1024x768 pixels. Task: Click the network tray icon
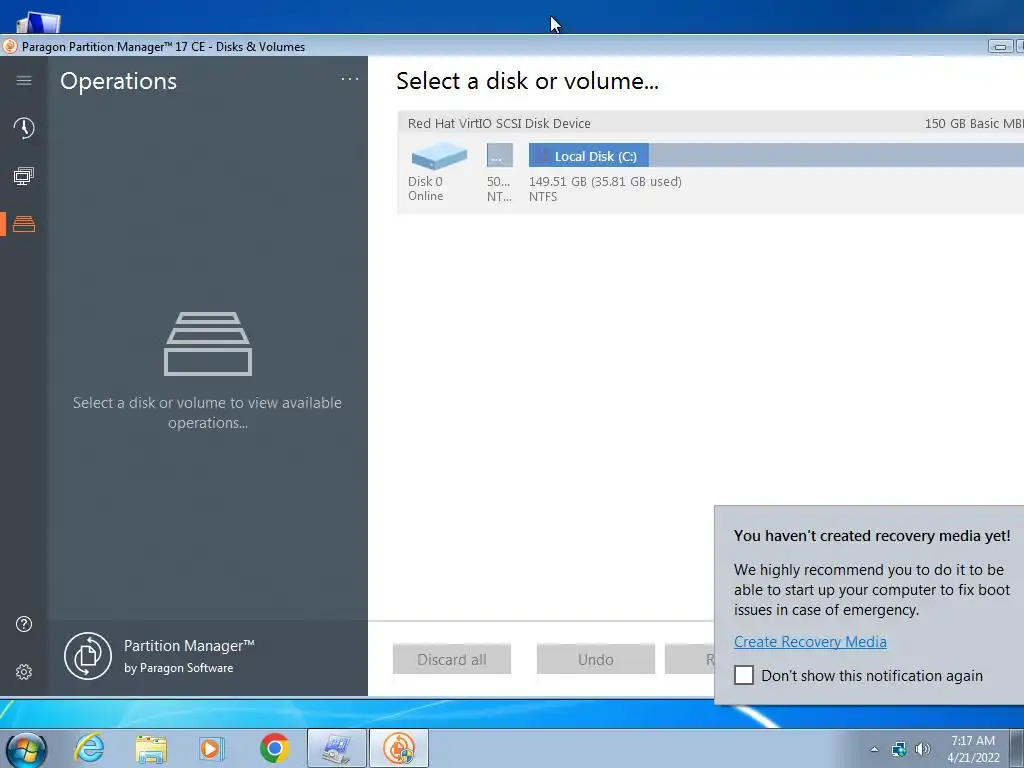click(899, 749)
